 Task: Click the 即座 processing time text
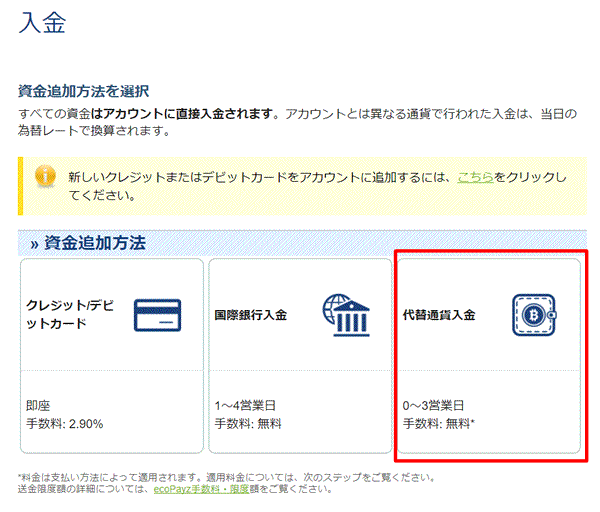38,405
